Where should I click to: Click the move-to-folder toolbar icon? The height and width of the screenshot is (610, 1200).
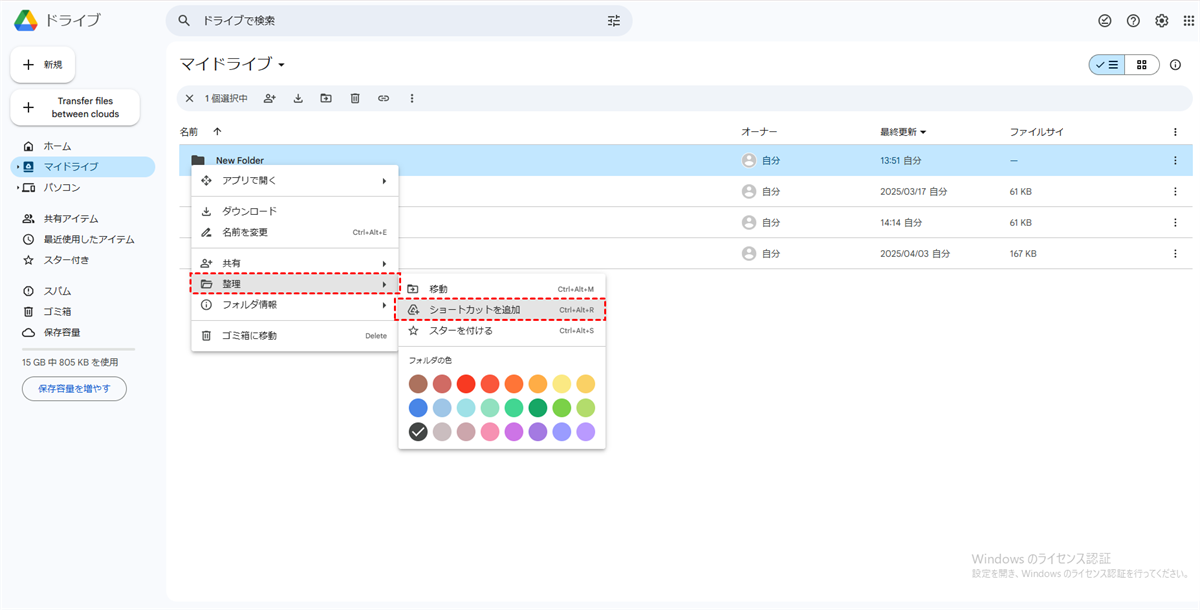tap(326, 98)
